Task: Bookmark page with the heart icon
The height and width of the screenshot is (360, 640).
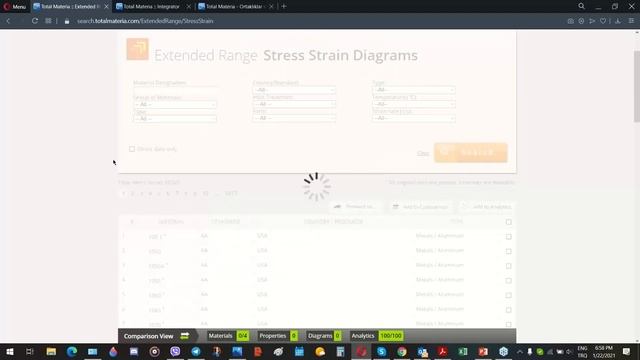Action: point(603,21)
